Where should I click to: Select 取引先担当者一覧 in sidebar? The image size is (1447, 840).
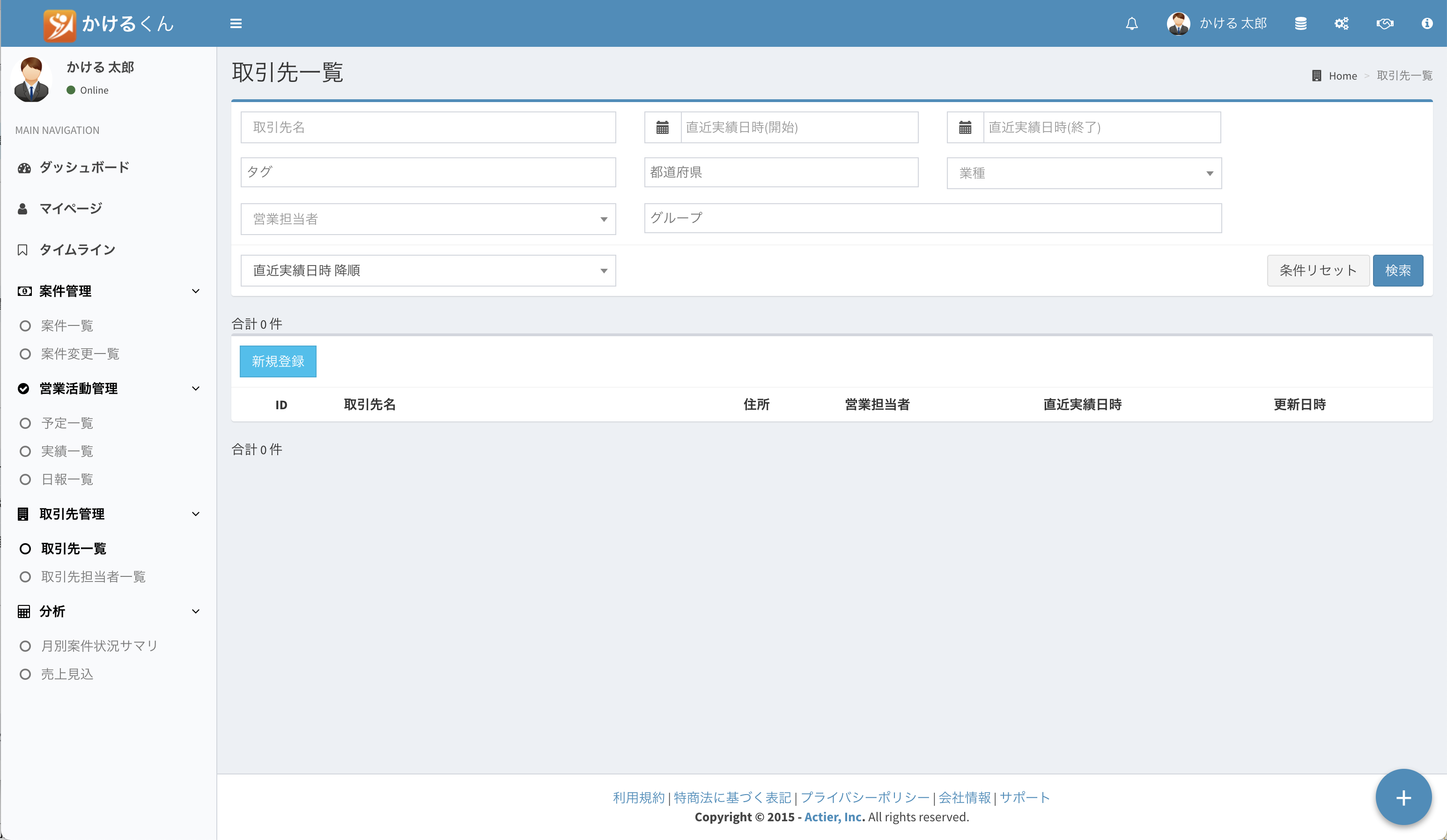[94, 577]
